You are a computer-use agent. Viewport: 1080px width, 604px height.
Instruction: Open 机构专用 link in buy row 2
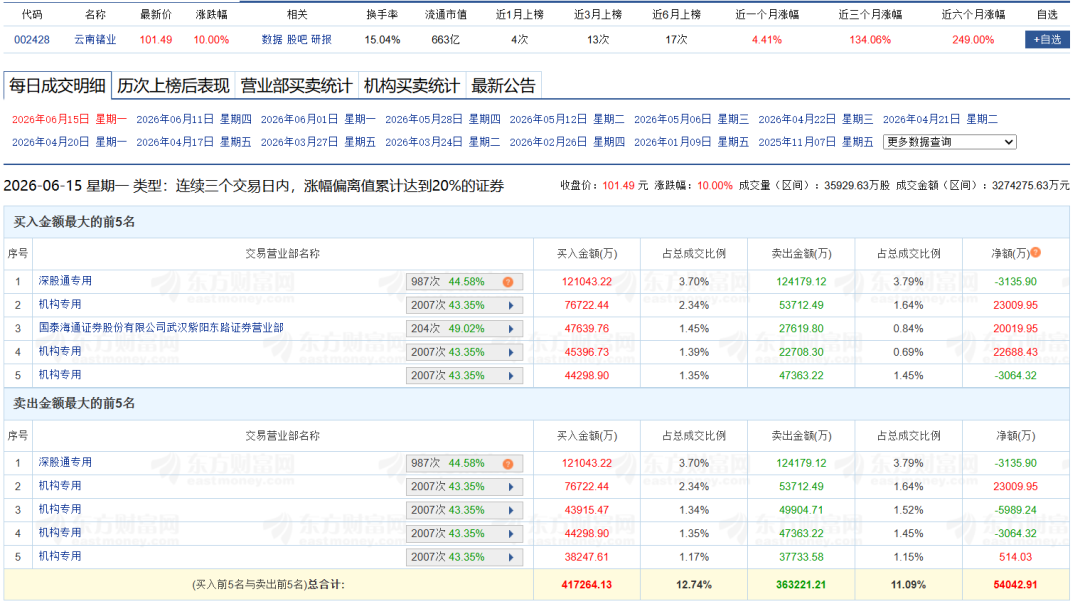tap(60, 304)
